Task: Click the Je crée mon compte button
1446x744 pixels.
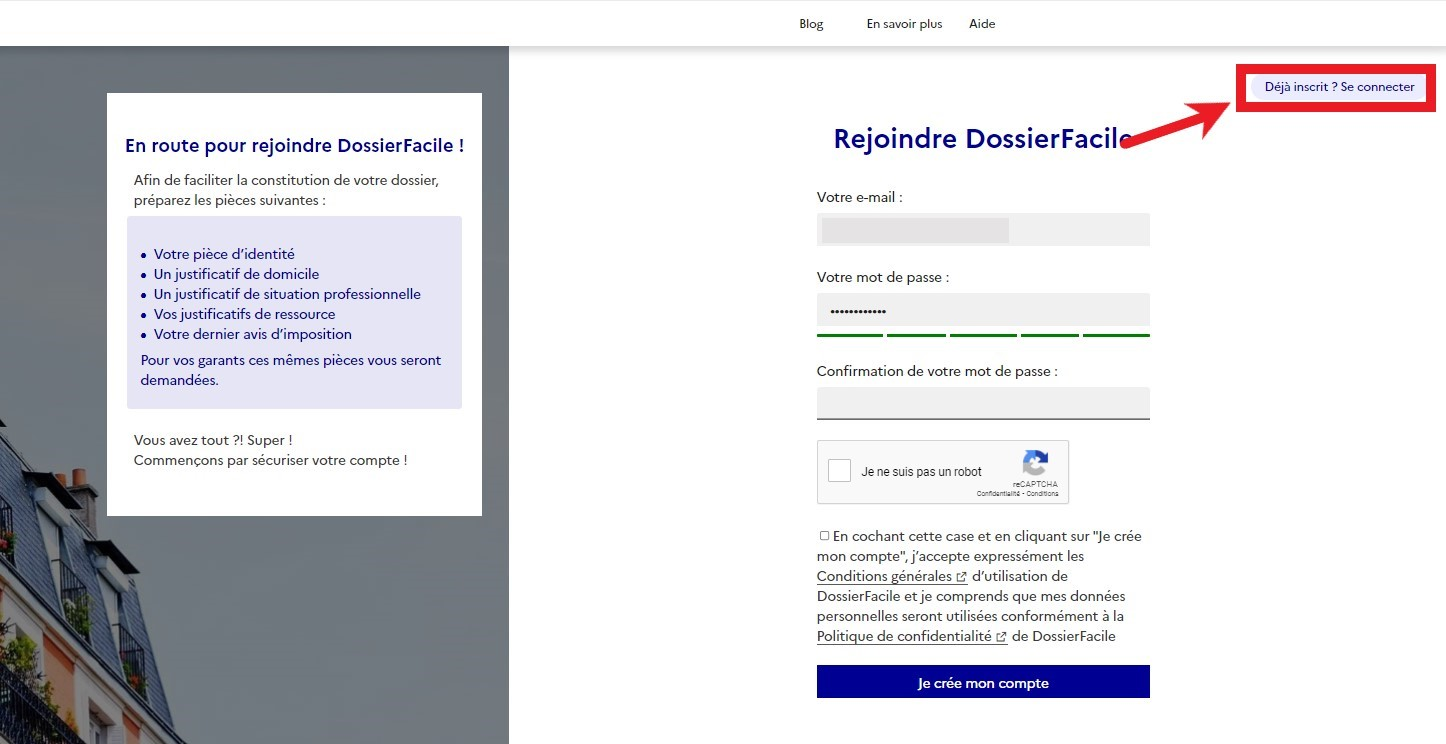Action: (x=983, y=682)
